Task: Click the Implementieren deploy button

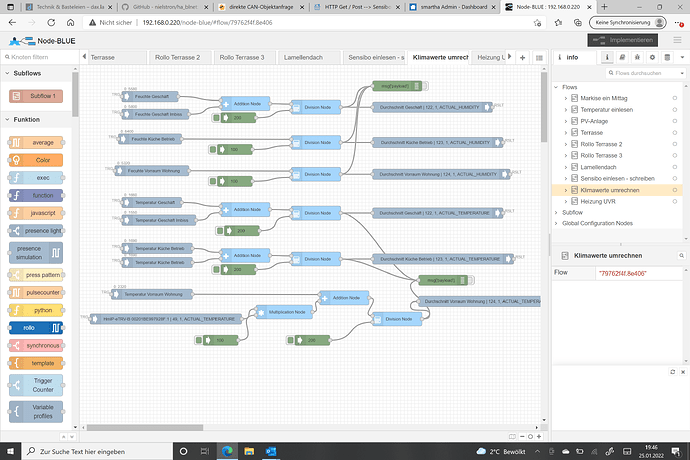Action: tap(625, 41)
